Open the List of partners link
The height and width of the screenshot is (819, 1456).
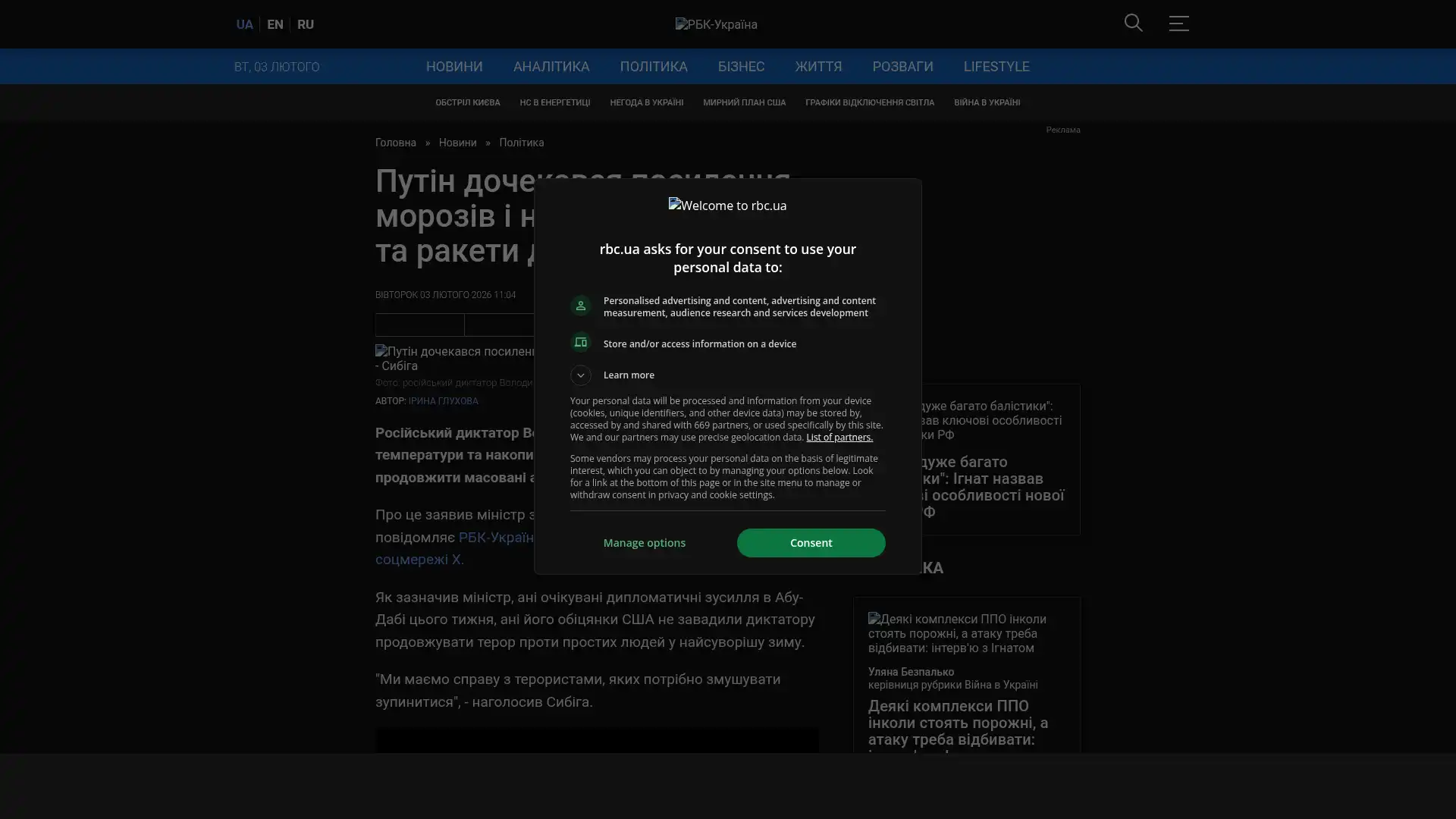point(839,438)
